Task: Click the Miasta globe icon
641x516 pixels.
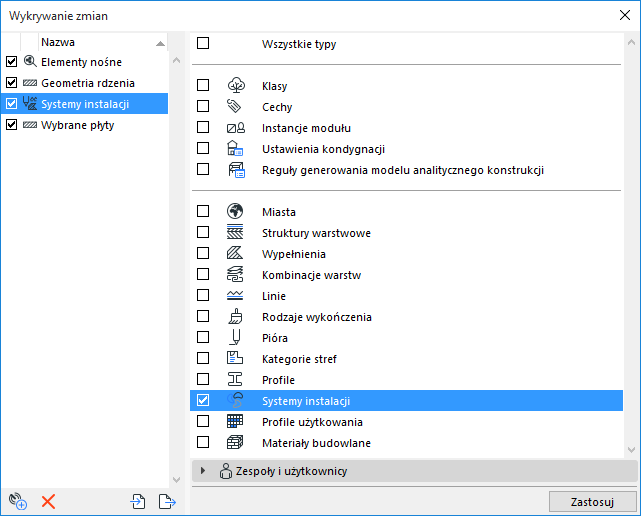Action: 235,211
